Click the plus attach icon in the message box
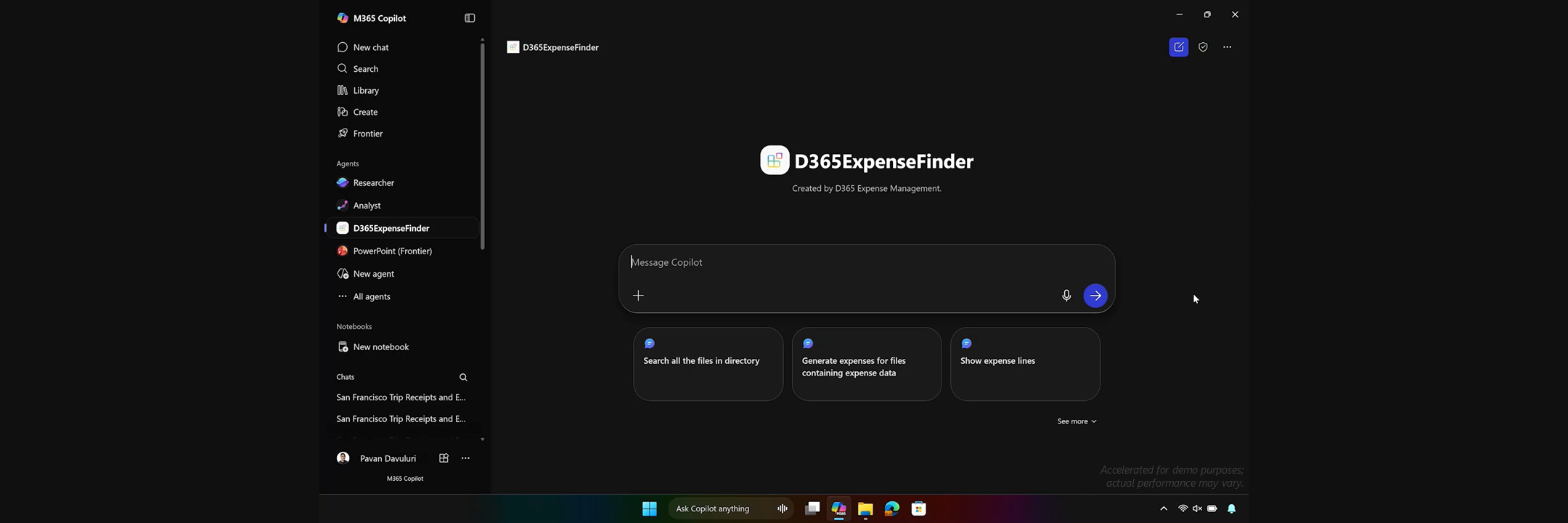 coord(638,296)
